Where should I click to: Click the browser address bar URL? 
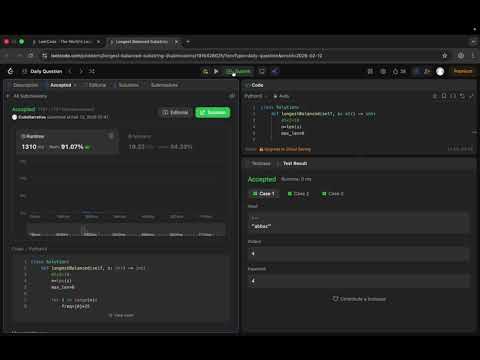coord(187,56)
